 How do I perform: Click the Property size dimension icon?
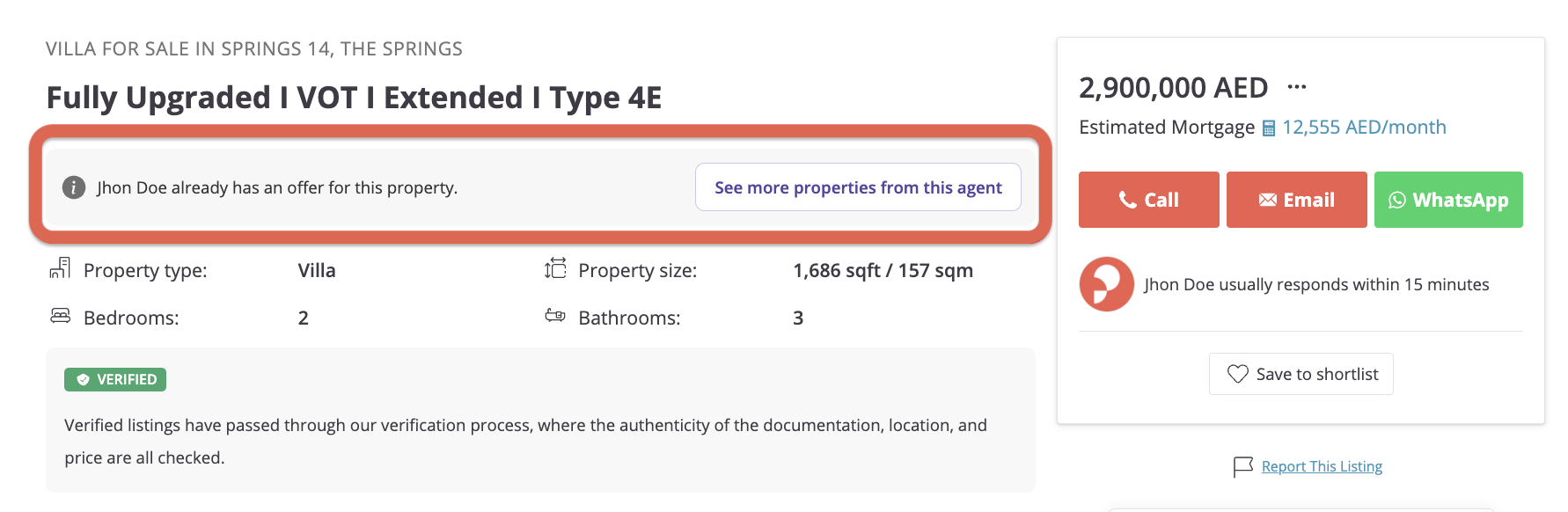click(555, 268)
